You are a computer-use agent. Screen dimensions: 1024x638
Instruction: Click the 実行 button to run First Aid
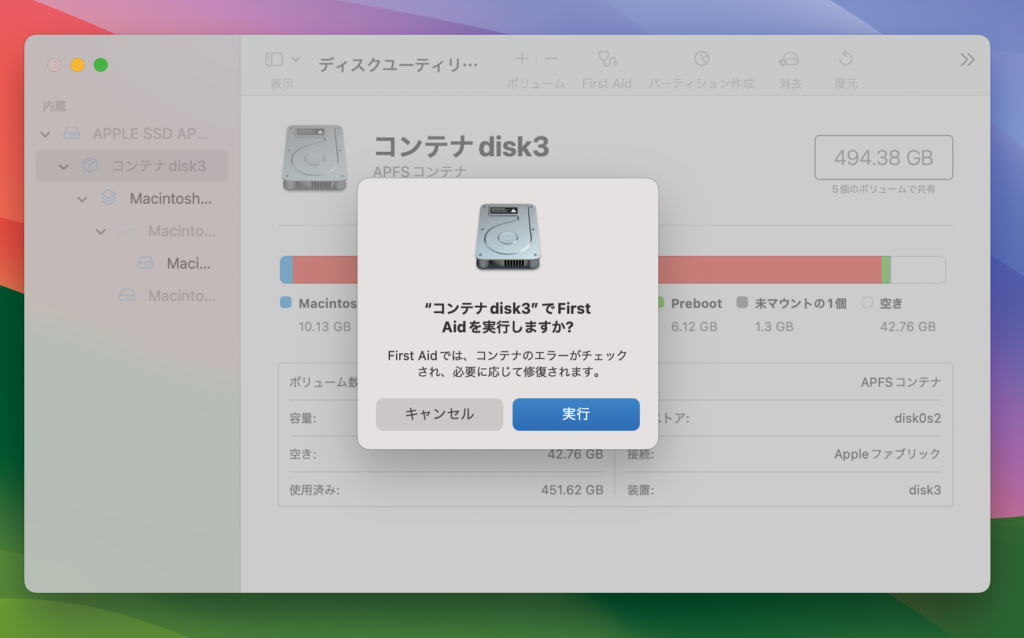575,414
